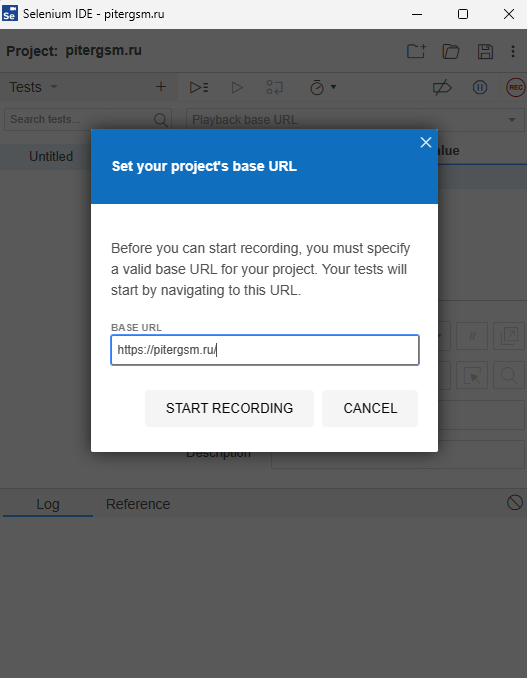Clear the log icon

(514, 502)
